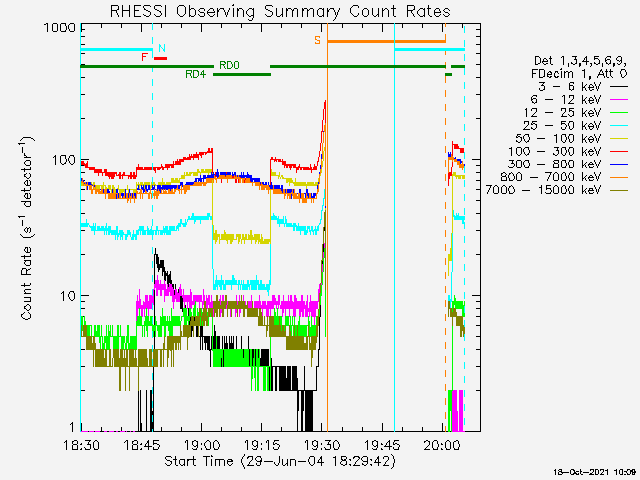
Task: Click the '18:45' x-axis tick label
Action: coord(141,445)
